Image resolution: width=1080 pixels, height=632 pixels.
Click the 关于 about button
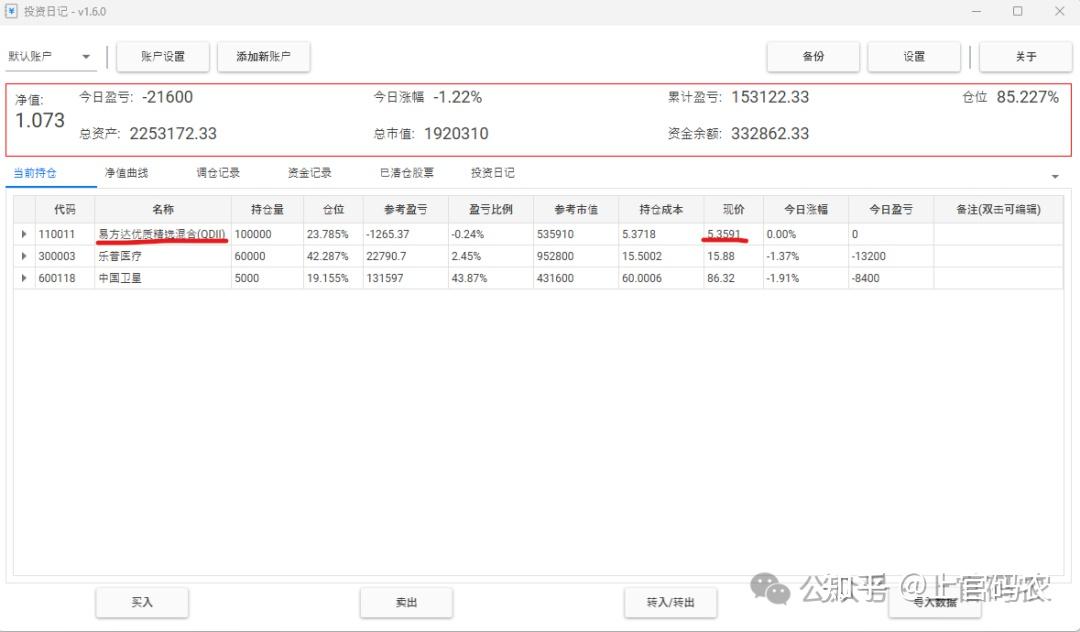click(1026, 56)
